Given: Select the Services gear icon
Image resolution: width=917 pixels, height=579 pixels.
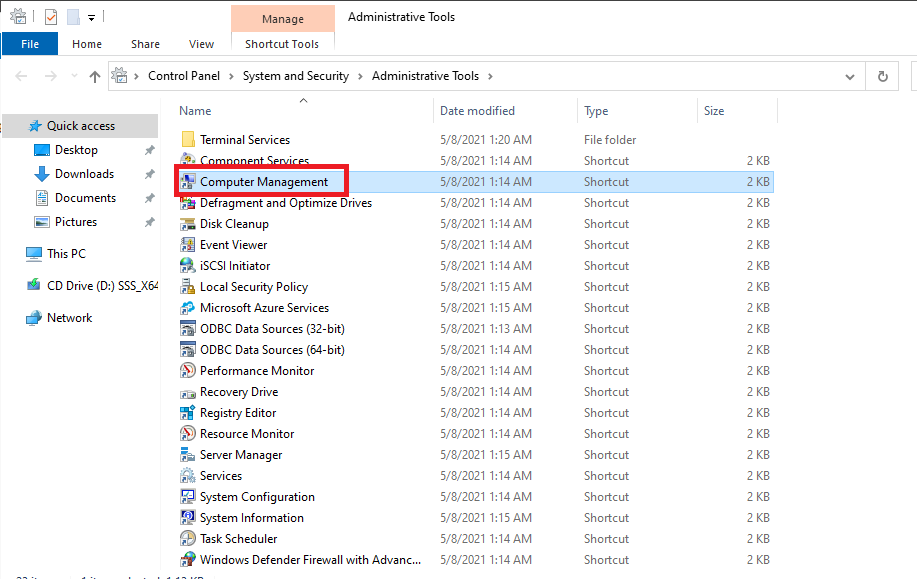Looking at the screenshot, I should point(188,476).
